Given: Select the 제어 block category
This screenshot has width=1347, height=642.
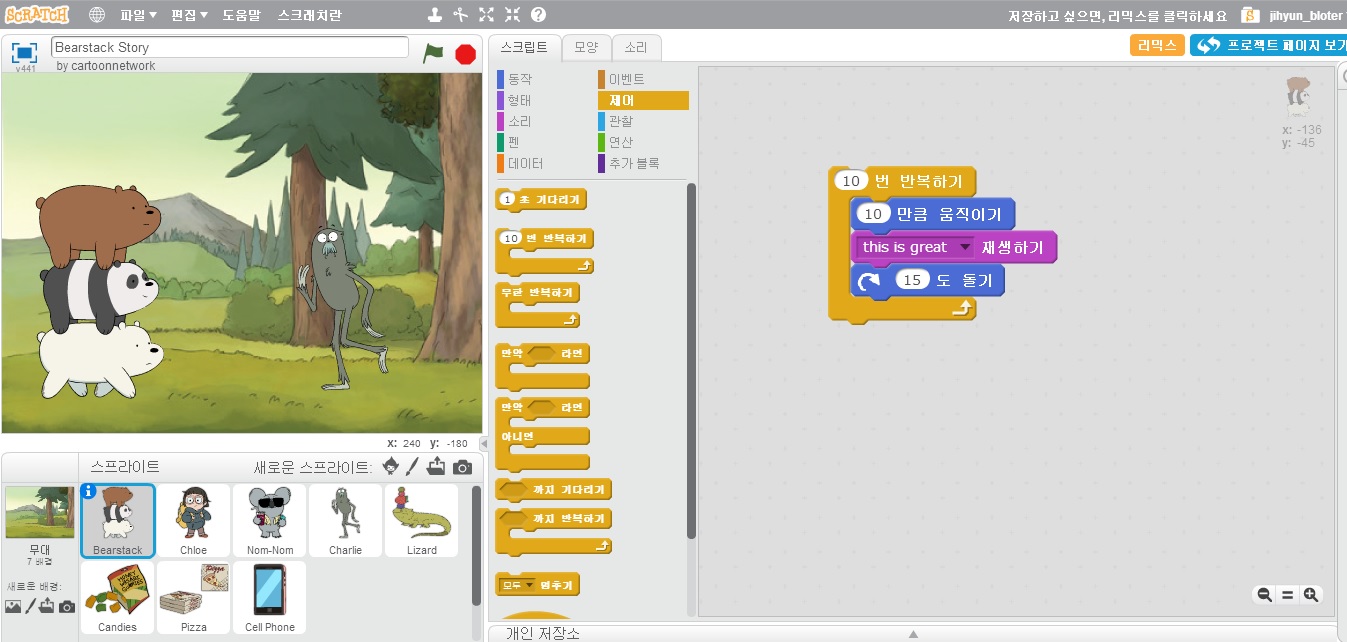Looking at the screenshot, I should point(643,100).
